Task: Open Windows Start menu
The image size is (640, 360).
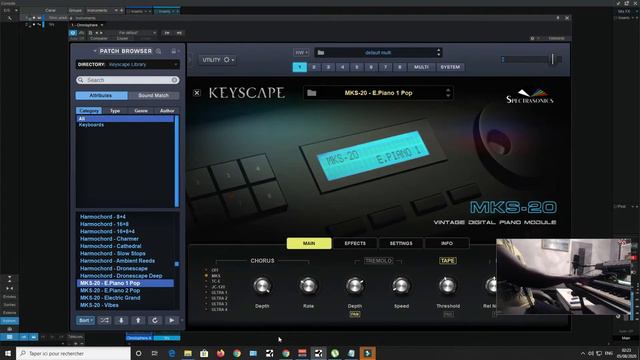Action: click(x=8, y=353)
